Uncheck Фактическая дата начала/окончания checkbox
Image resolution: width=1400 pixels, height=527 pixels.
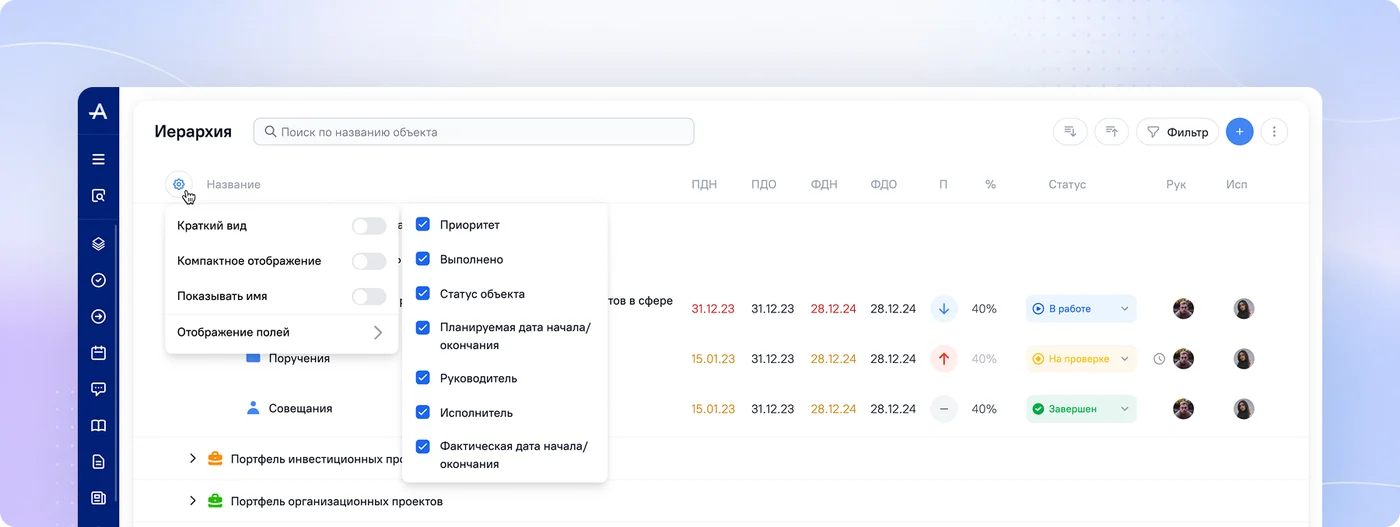click(423, 447)
